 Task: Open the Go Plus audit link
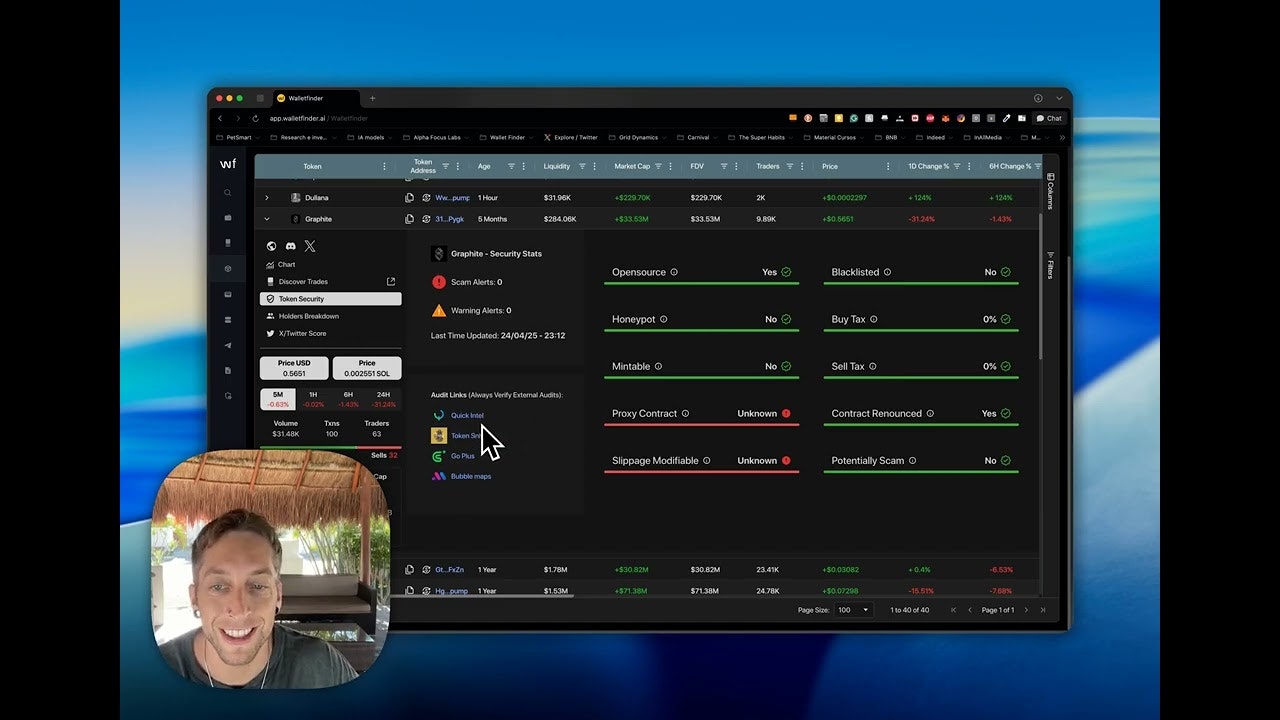click(463, 456)
